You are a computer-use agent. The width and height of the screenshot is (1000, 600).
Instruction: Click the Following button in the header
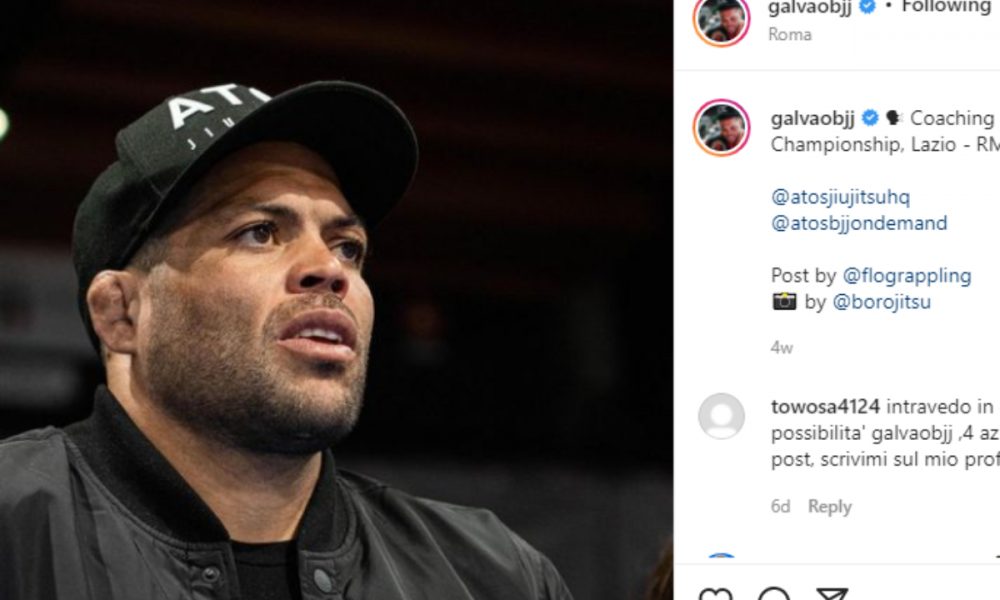[945, 7]
